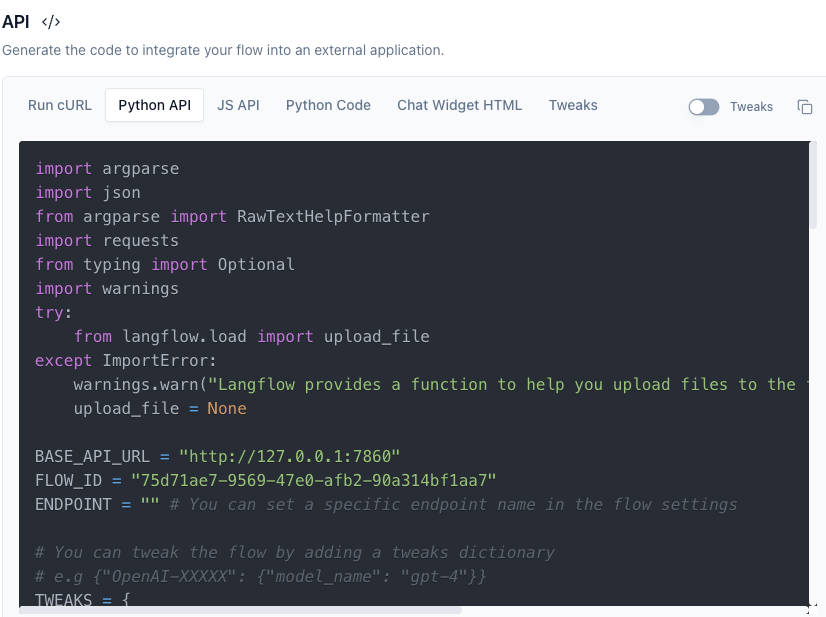This screenshot has width=826, height=617.
Task: Open the JS API tab
Action: (238, 105)
